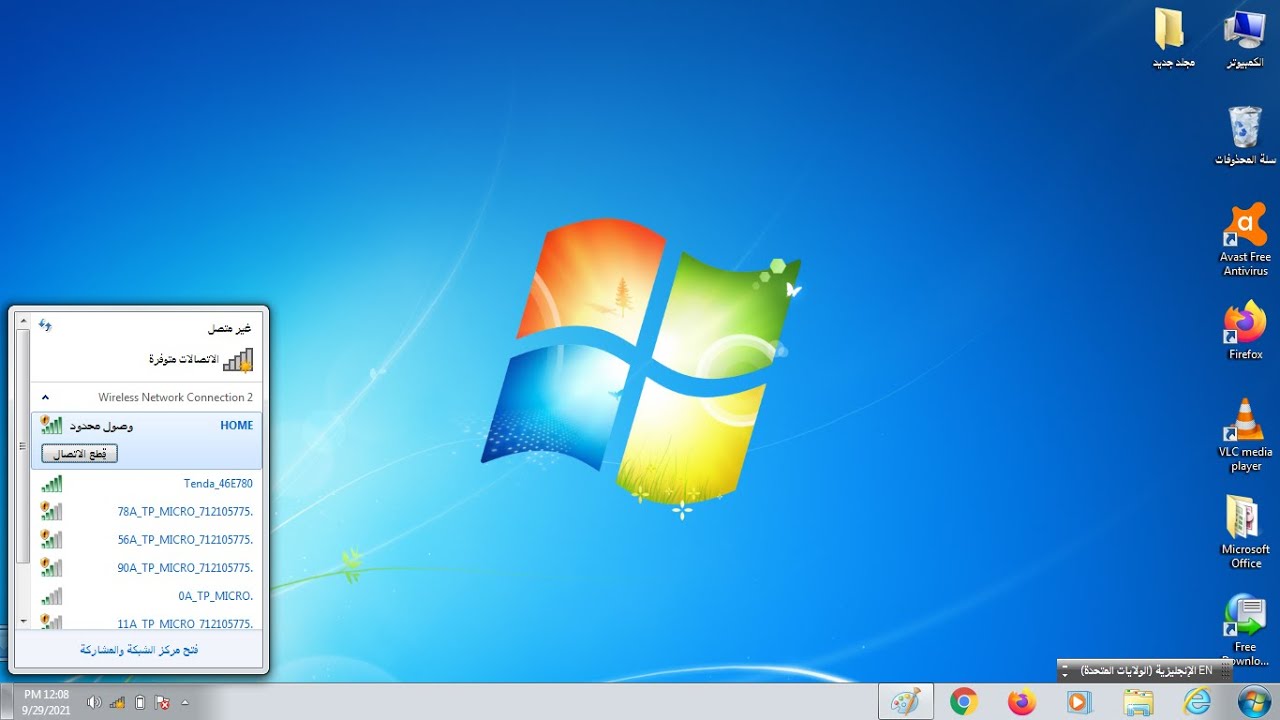
Task: Show hidden tray icons arrow
Action: (184, 702)
